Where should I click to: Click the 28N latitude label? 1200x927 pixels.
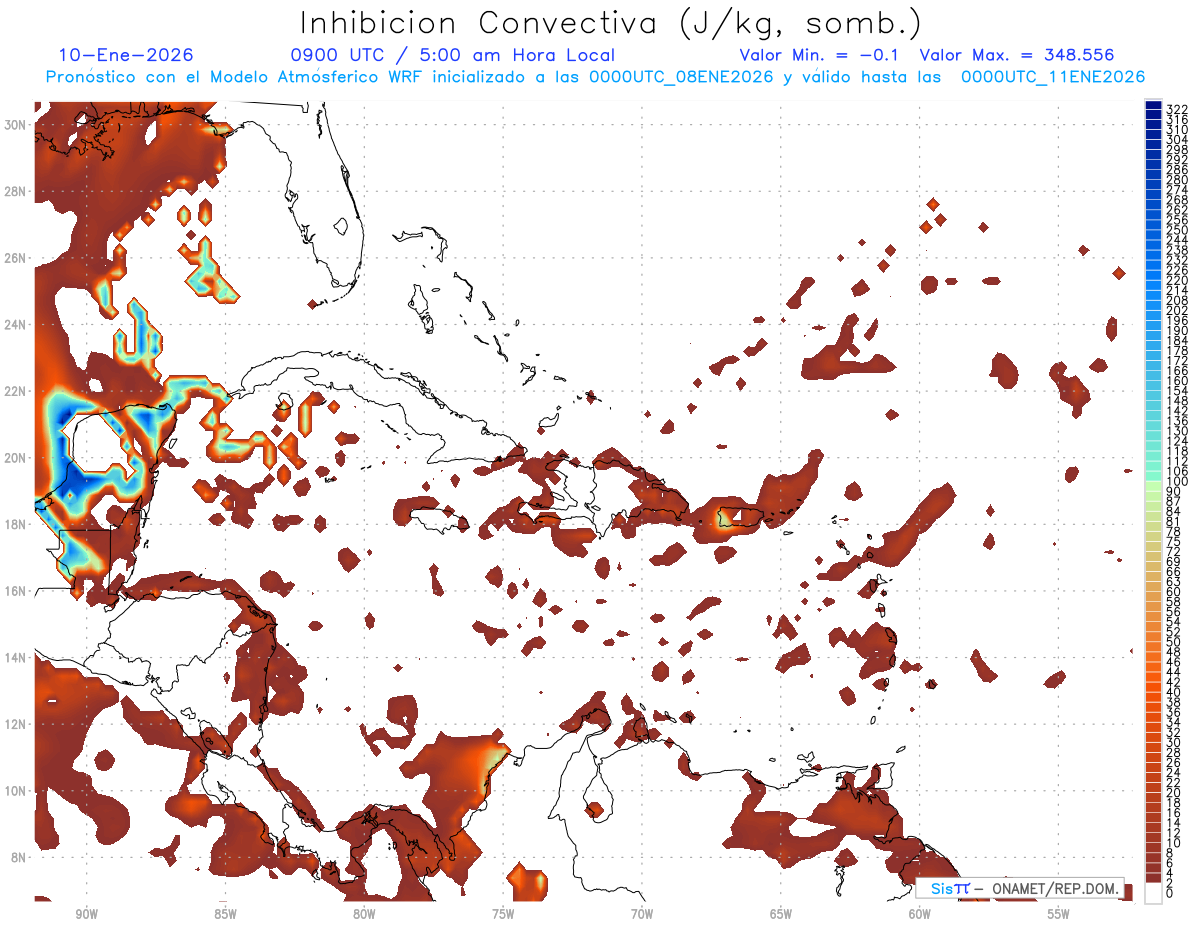click(x=16, y=191)
